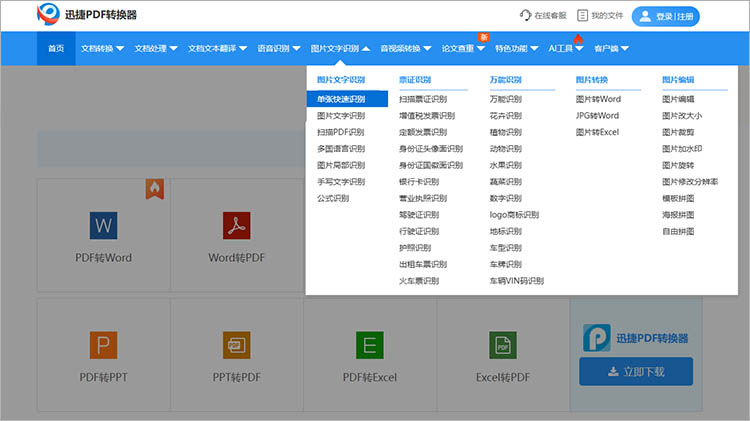
Task: Expand the AI工具 dropdown menu
Action: coord(566,48)
